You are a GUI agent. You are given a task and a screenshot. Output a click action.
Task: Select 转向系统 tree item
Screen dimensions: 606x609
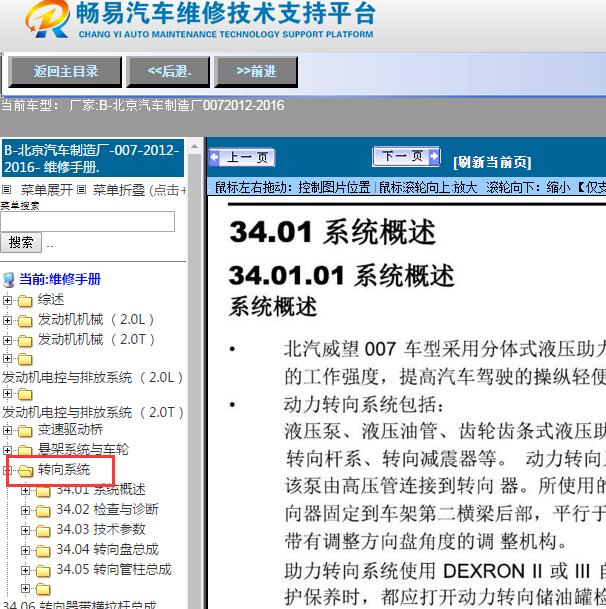[64, 470]
